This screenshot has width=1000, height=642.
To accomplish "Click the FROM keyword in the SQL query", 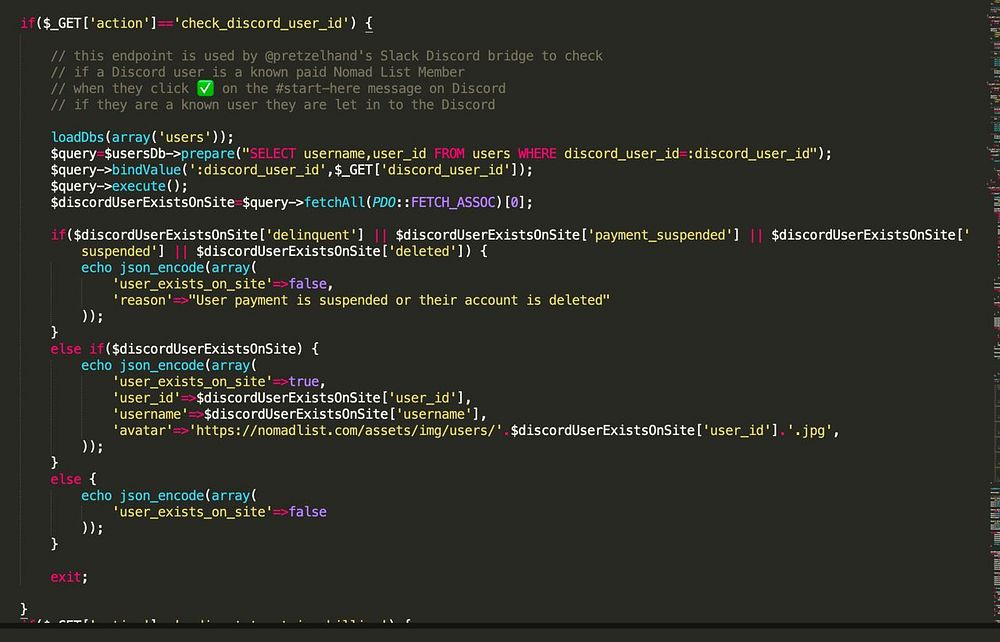I will click(449, 154).
